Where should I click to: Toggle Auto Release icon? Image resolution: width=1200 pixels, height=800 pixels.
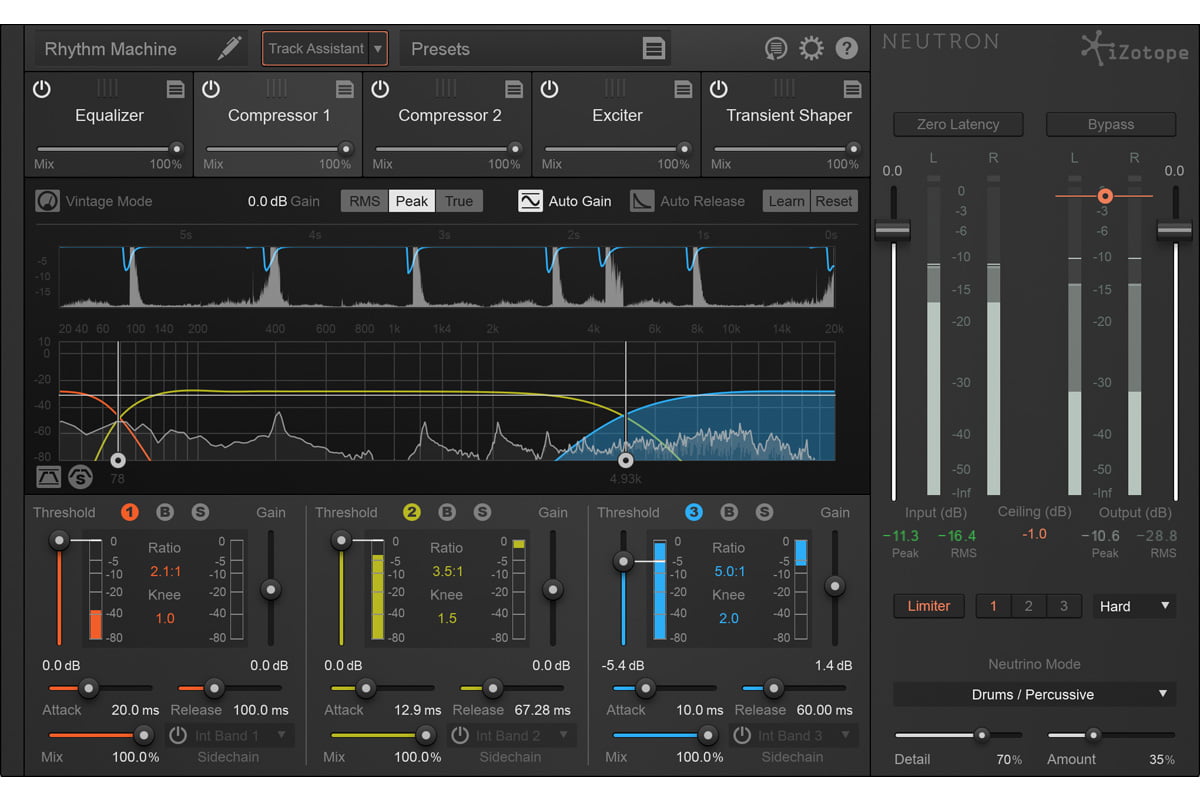click(642, 201)
